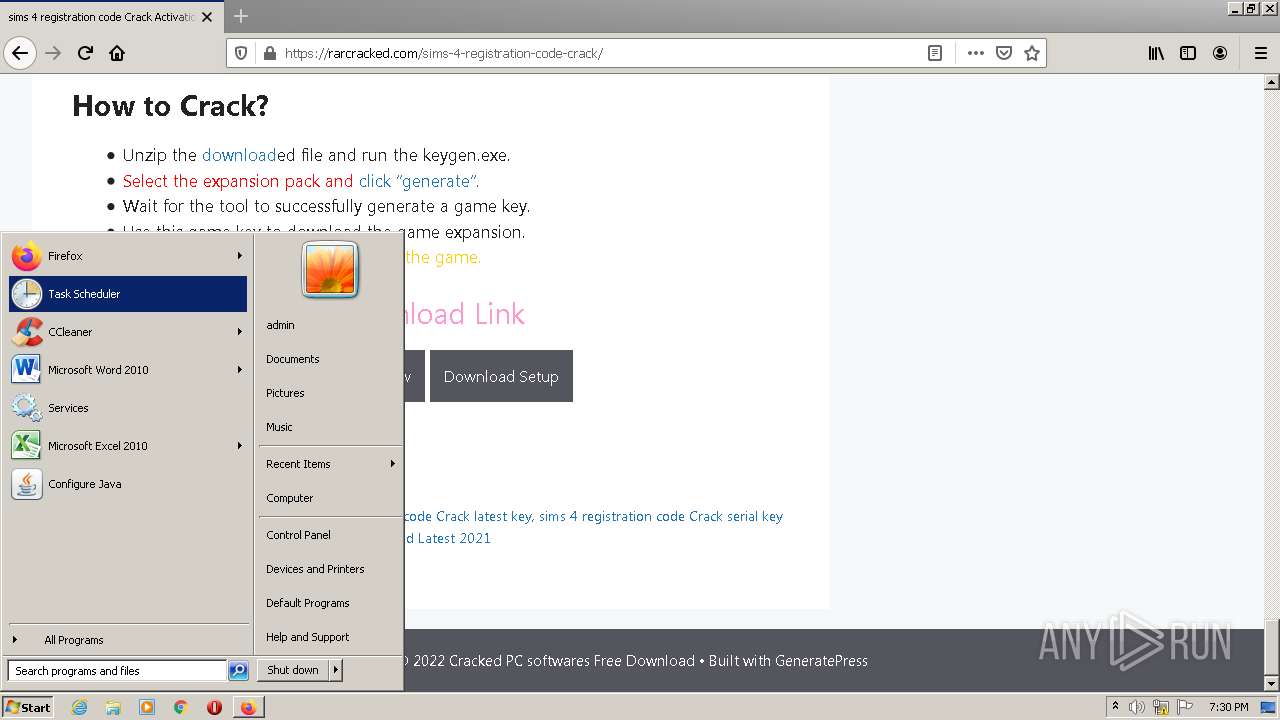Open Windows Explorer taskbar icon
The height and width of the screenshot is (720, 1280).
pyautogui.click(x=113, y=707)
